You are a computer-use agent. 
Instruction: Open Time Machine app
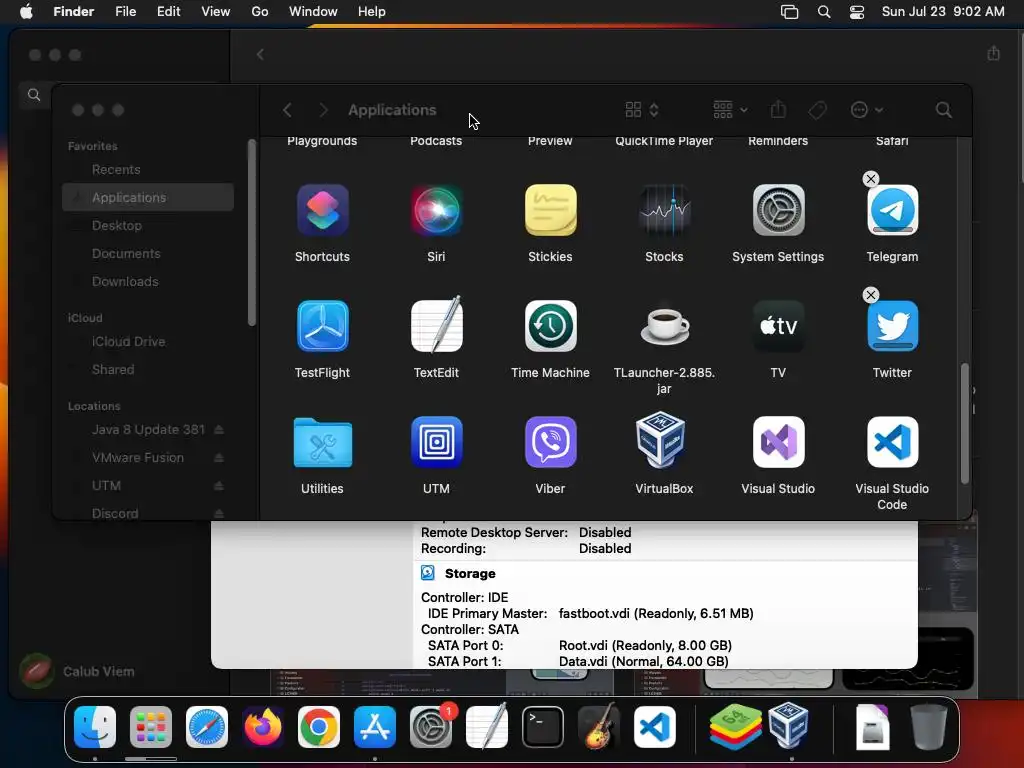(x=551, y=326)
